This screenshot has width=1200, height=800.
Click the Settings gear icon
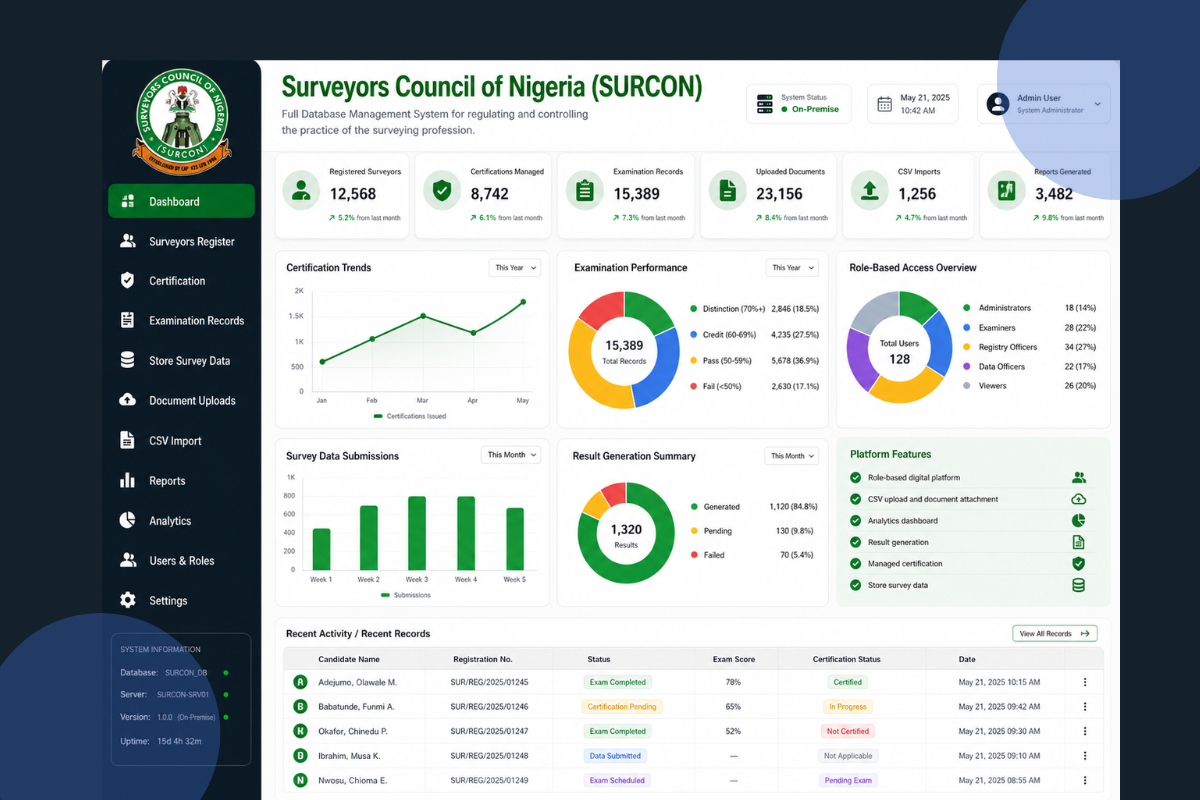pyautogui.click(x=127, y=600)
